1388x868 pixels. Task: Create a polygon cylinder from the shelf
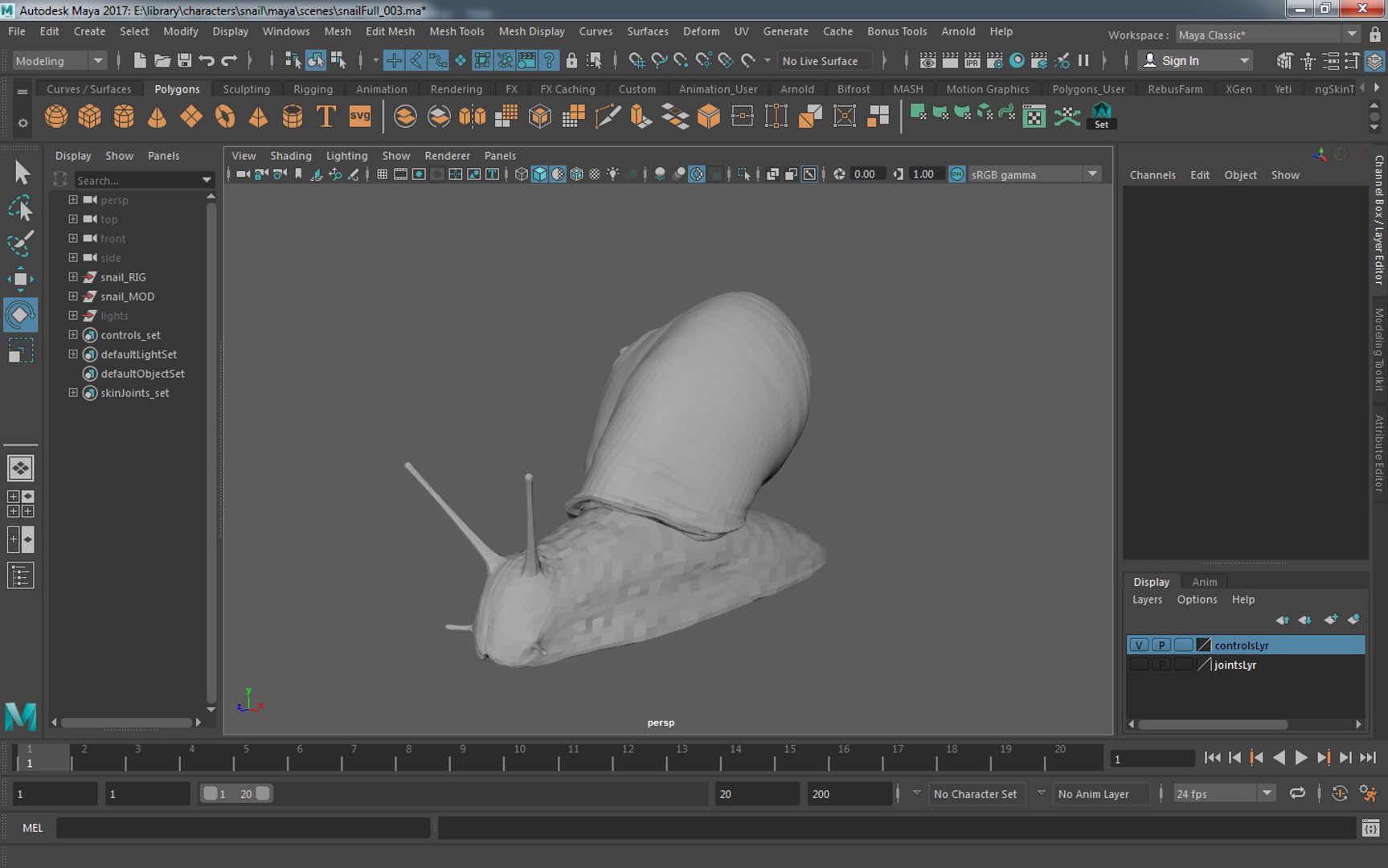124,117
